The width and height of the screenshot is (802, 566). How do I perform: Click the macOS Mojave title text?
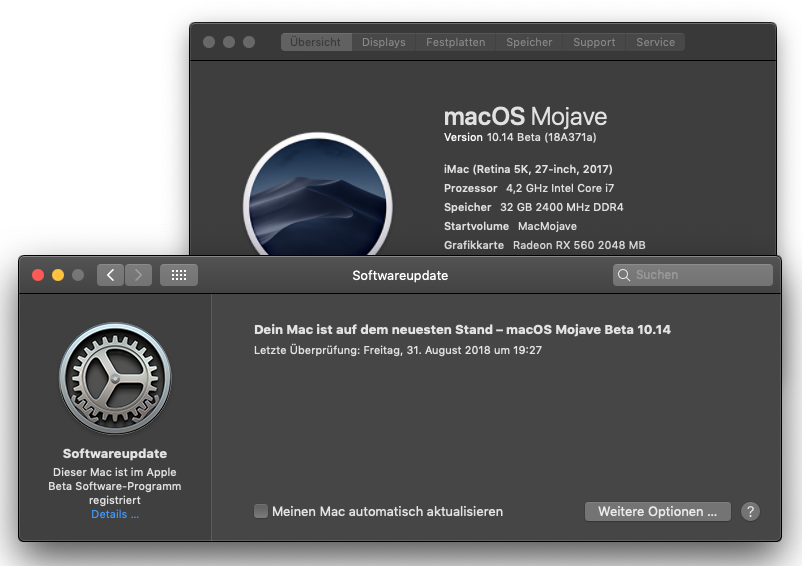(525, 117)
